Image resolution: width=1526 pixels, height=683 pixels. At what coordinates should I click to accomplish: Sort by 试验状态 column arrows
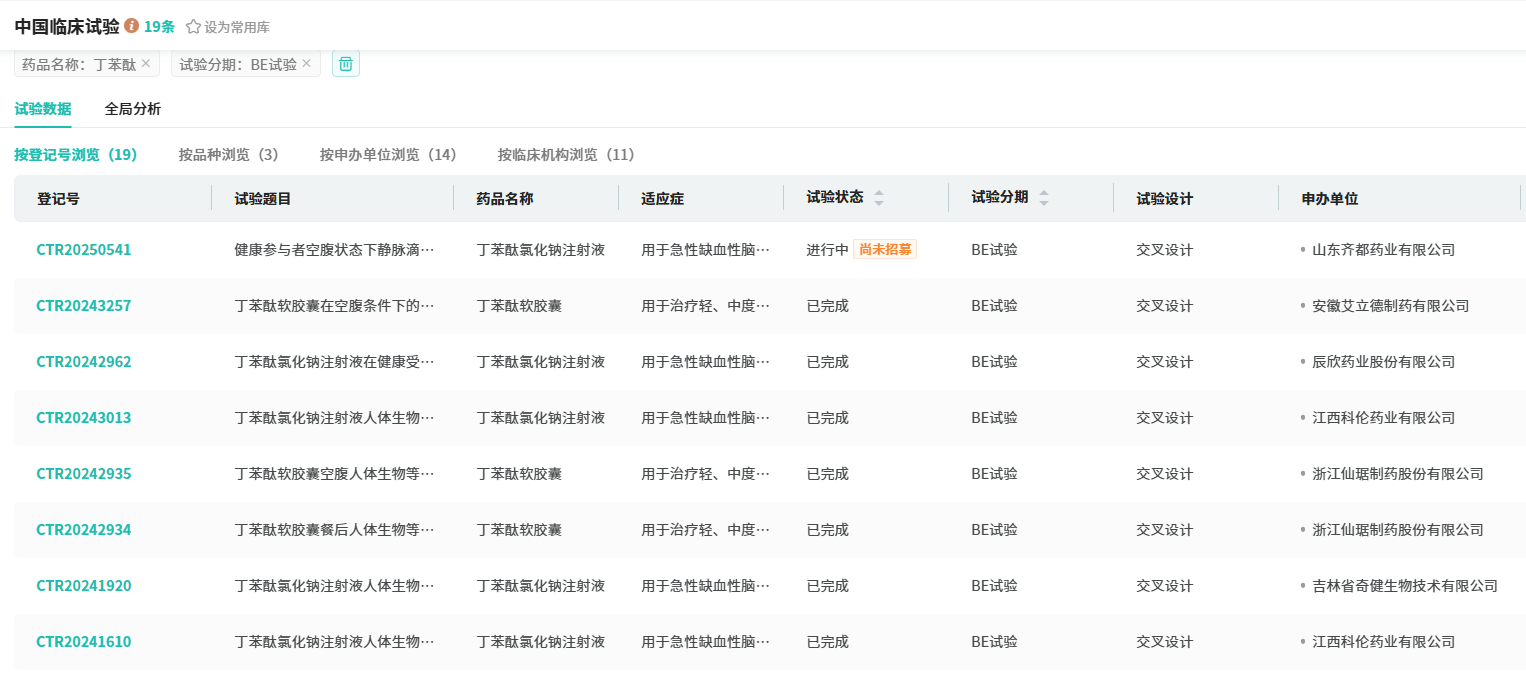click(879, 198)
